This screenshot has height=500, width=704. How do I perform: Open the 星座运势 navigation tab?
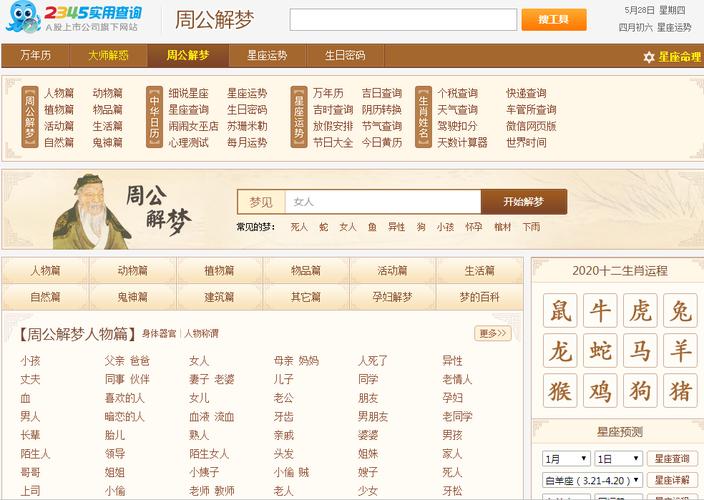click(x=267, y=56)
